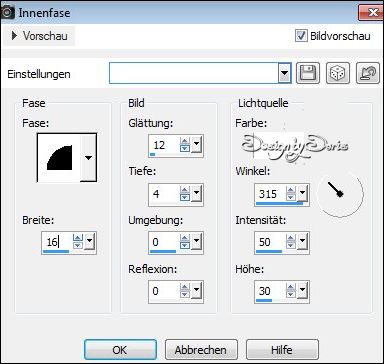Adjust the light angle dial
384x364 pixels.
point(339,194)
